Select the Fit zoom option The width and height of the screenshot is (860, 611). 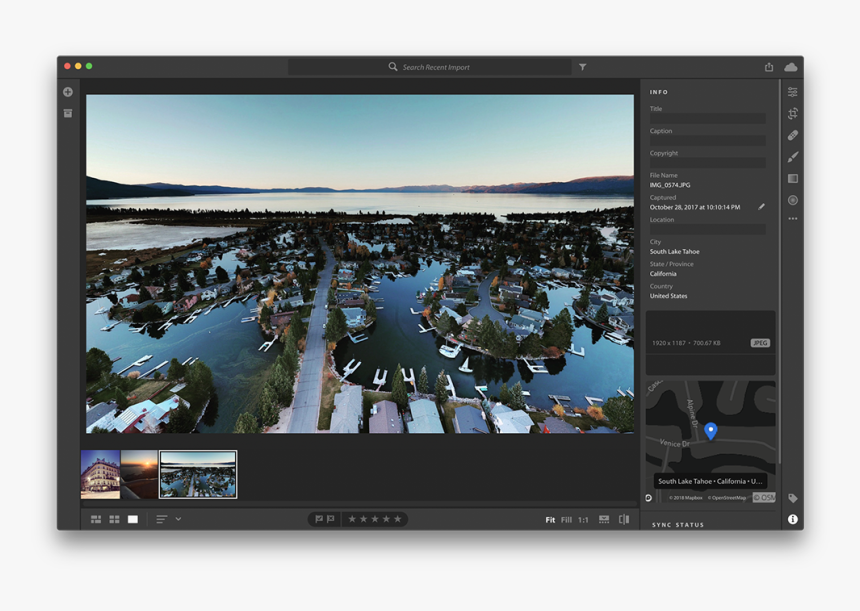550,520
